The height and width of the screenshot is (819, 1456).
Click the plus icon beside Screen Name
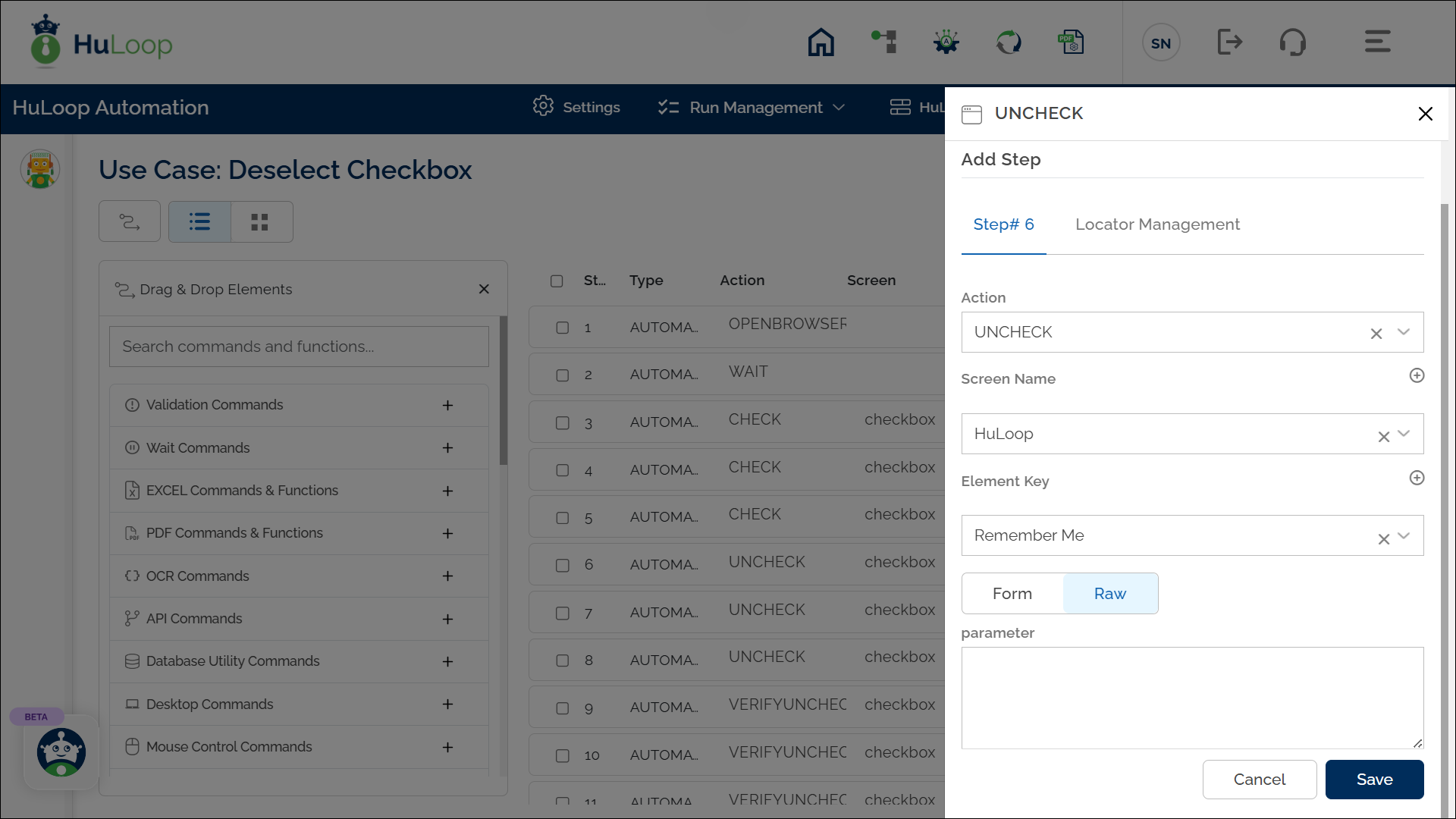(x=1417, y=376)
